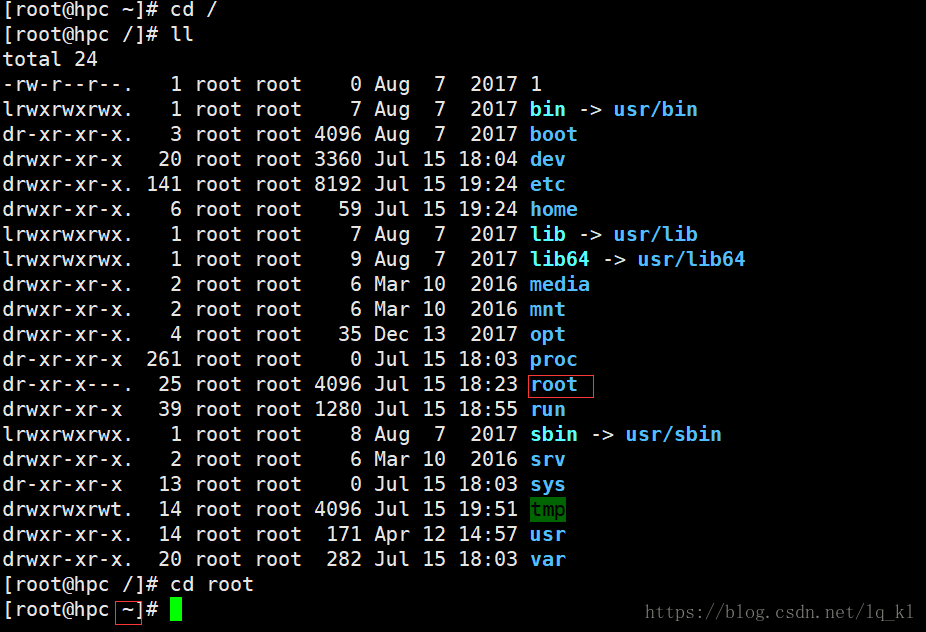Viewport: 926px width, 632px height.
Task: Click the usr/lib64 symlink target
Action: coord(691,260)
